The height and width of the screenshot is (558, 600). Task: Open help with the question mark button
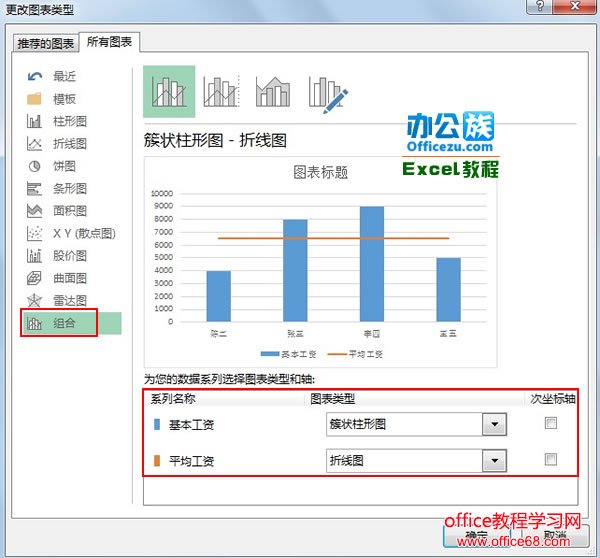click(540, 6)
